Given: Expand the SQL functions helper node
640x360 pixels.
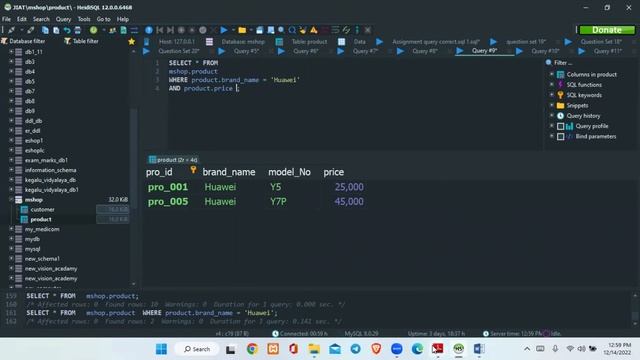Looking at the screenshot, I should point(551,84).
